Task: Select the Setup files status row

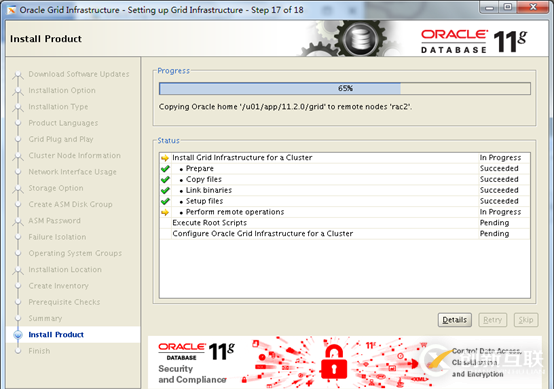Action: coord(345,201)
